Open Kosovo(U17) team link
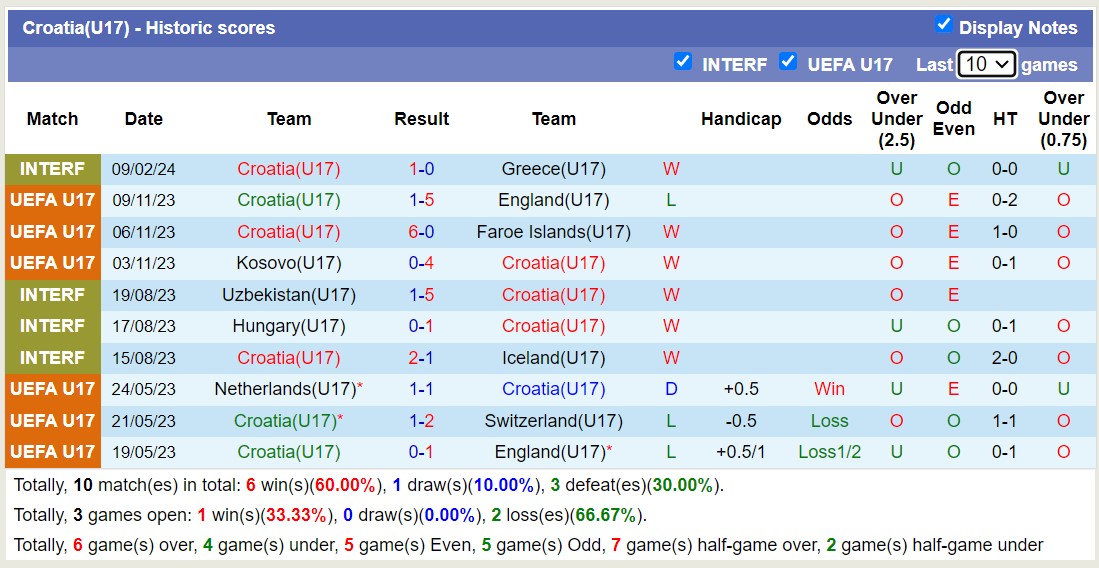The width and height of the screenshot is (1099, 568). (x=289, y=264)
